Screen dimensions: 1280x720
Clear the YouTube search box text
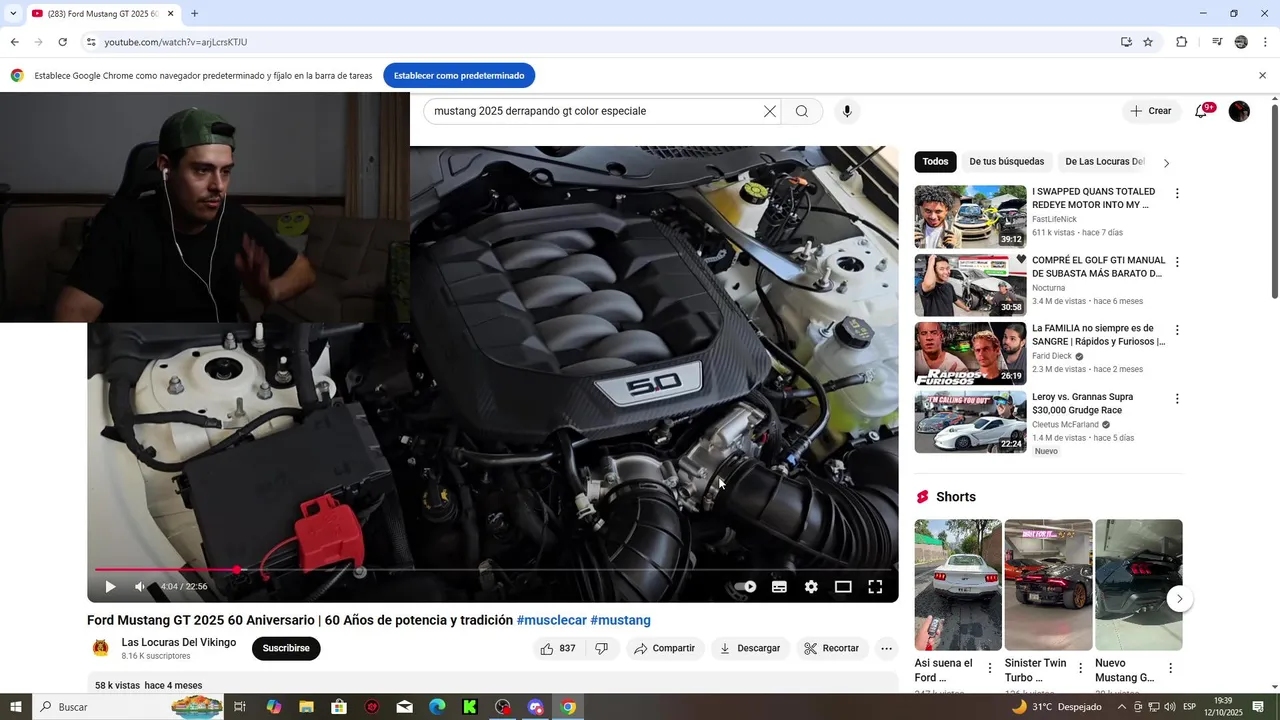[770, 111]
